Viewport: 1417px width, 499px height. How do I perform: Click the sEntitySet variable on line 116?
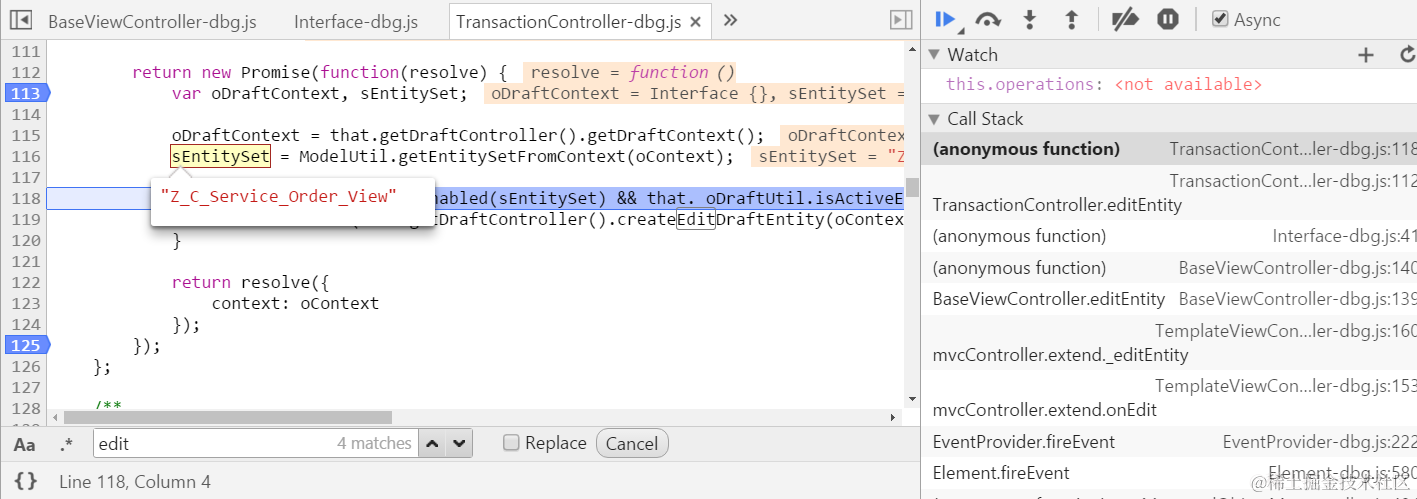tap(221, 156)
